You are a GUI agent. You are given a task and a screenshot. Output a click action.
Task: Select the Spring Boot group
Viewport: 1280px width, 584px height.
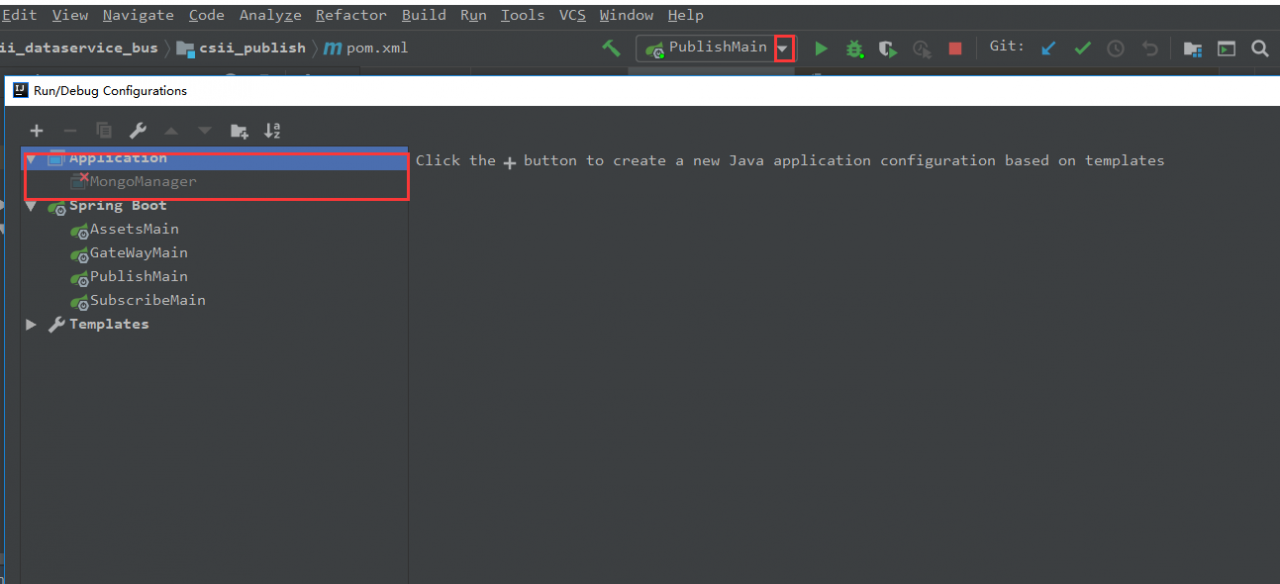(215, 206)
